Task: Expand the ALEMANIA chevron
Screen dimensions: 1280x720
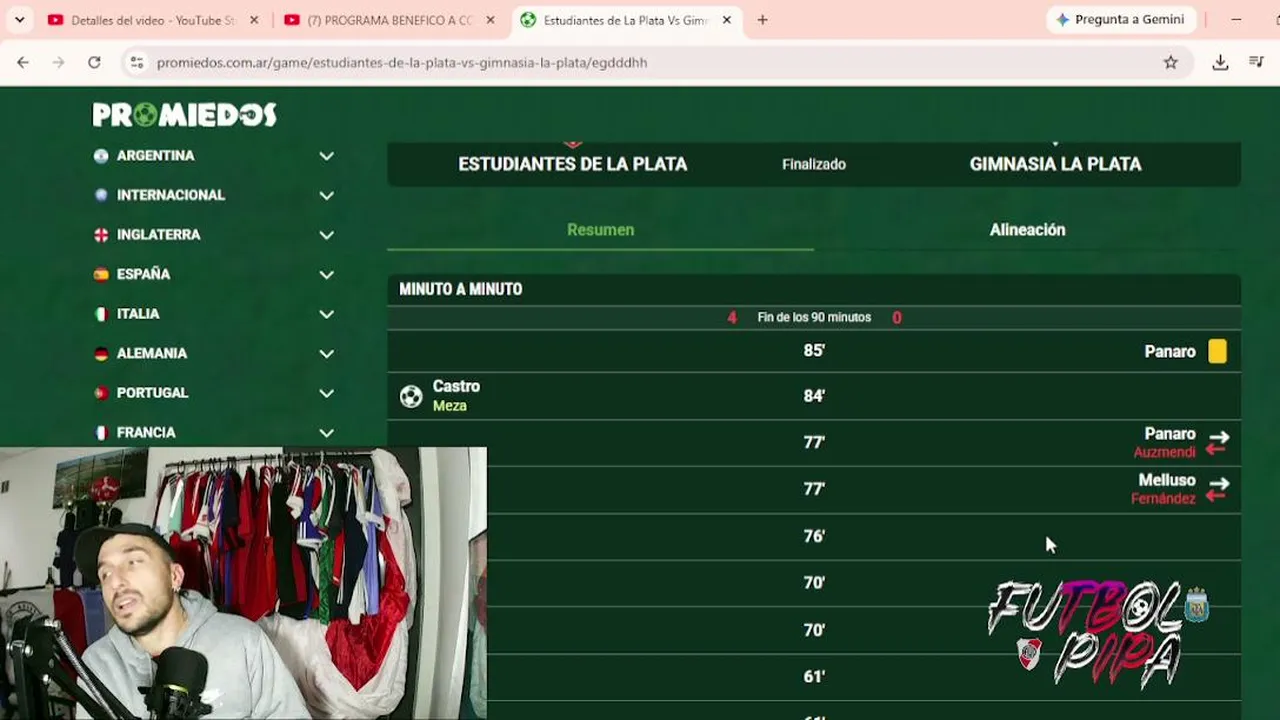Action: pos(326,353)
